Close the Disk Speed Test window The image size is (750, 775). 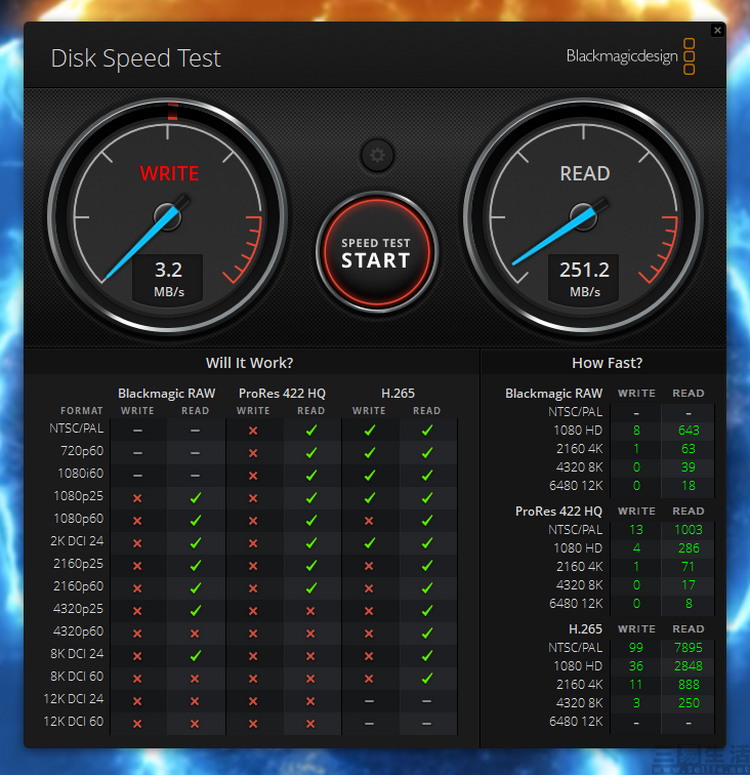coord(717,31)
